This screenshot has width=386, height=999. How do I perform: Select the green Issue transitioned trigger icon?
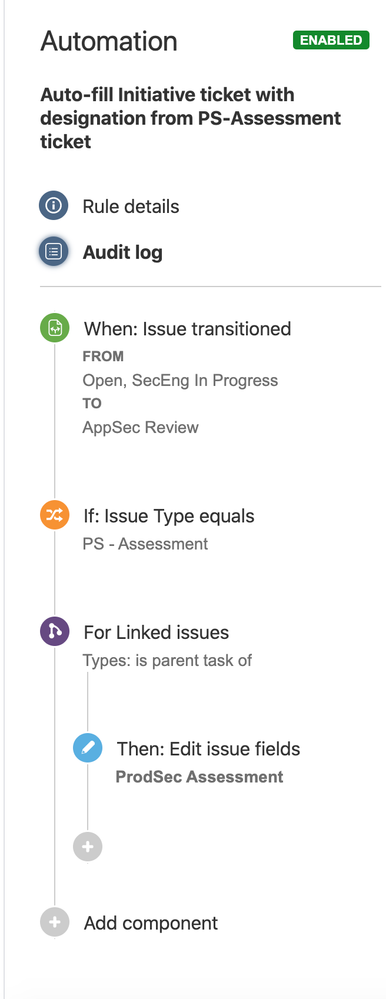click(55, 328)
